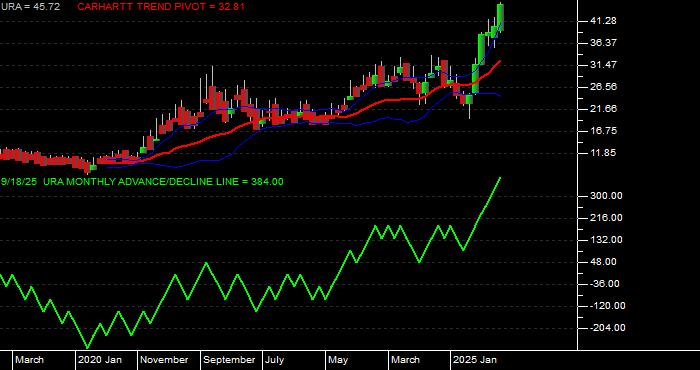Pick the 48.00 indicator axis value
Image resolution: width=700 pixels, height=370 pixels.
pos(603,262)
